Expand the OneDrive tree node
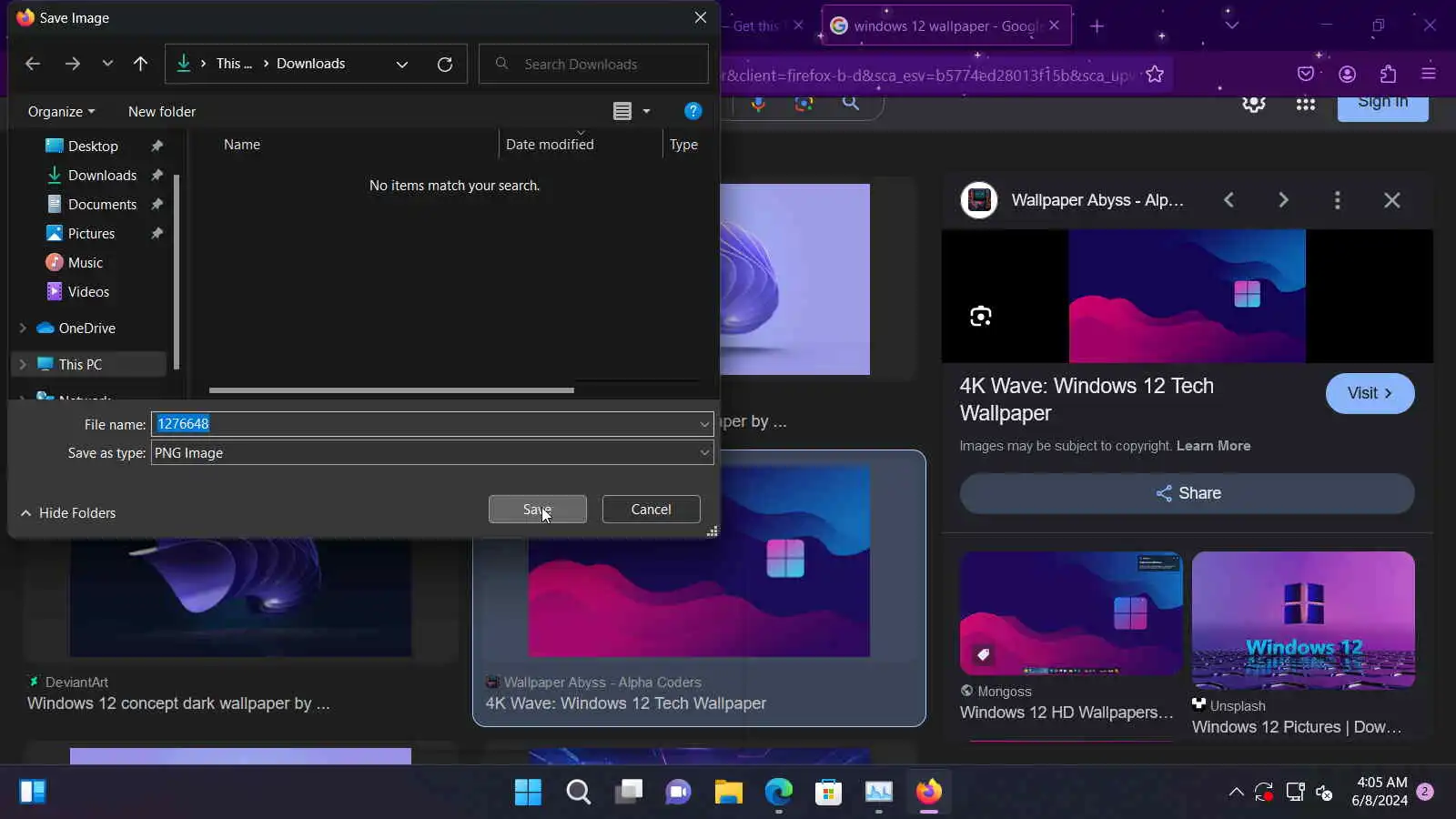The image size is (1456, 819). pos(23,328)
